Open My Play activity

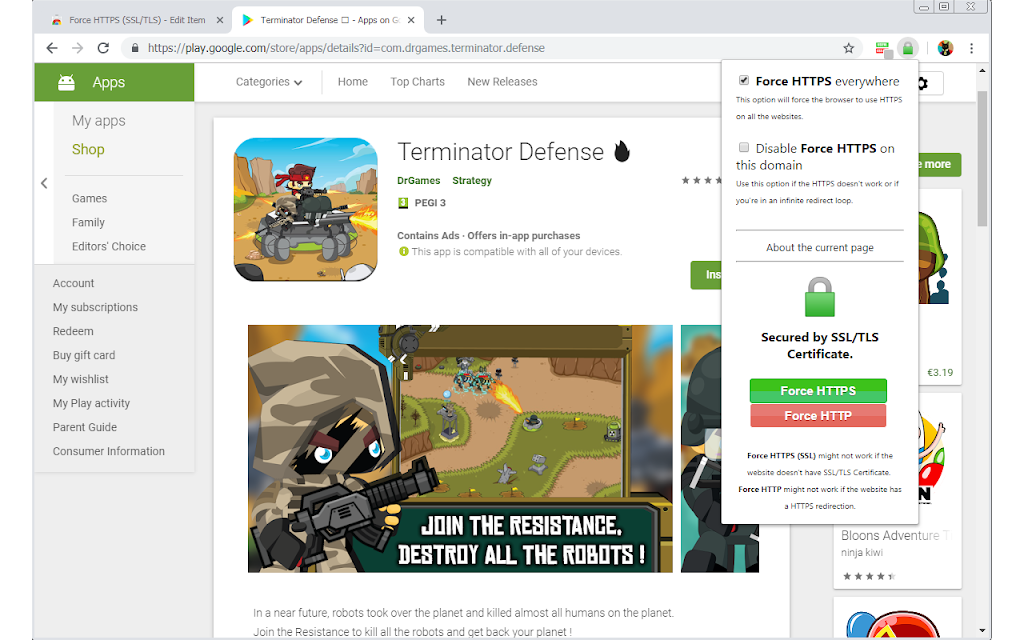click(91, 403)
